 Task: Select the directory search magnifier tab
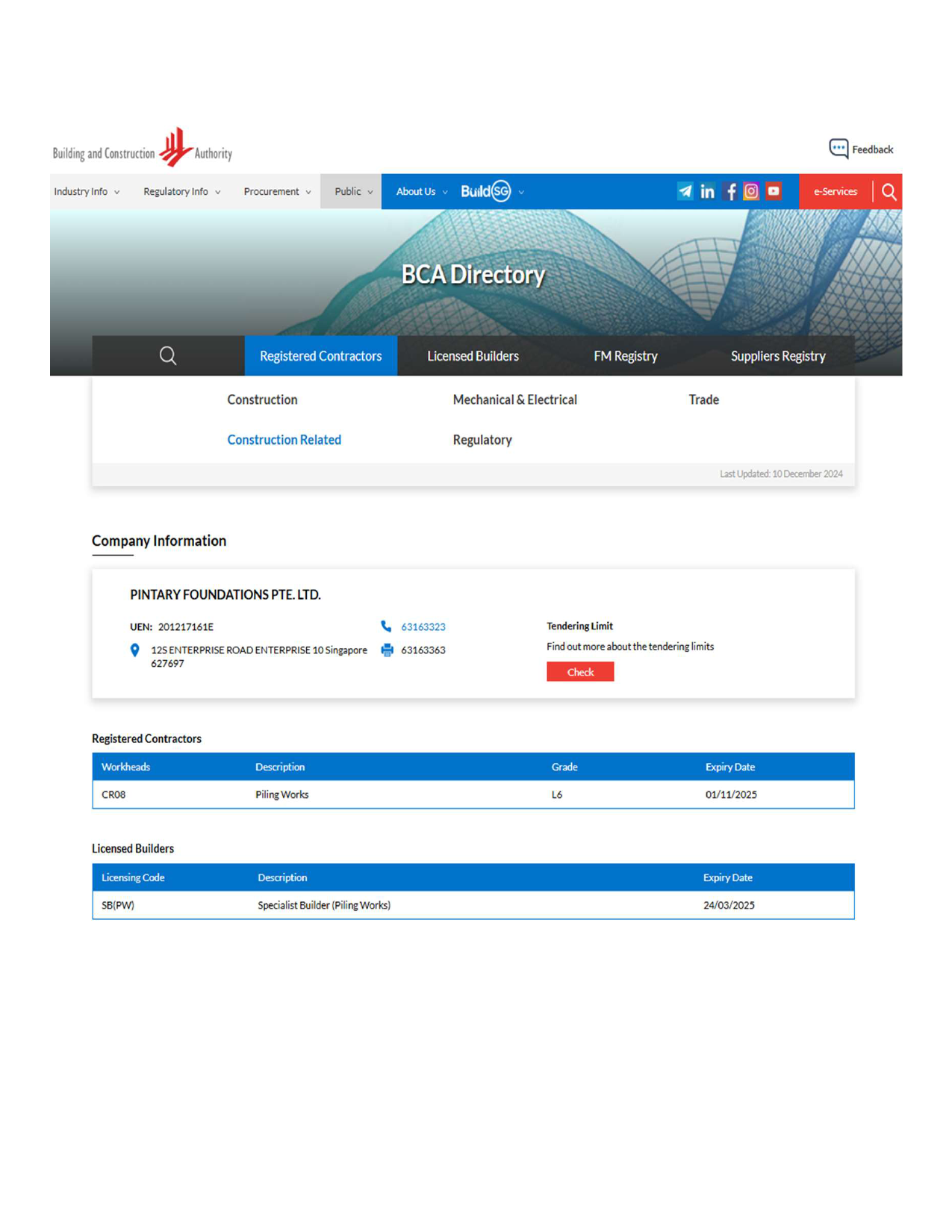click(168, 355)
